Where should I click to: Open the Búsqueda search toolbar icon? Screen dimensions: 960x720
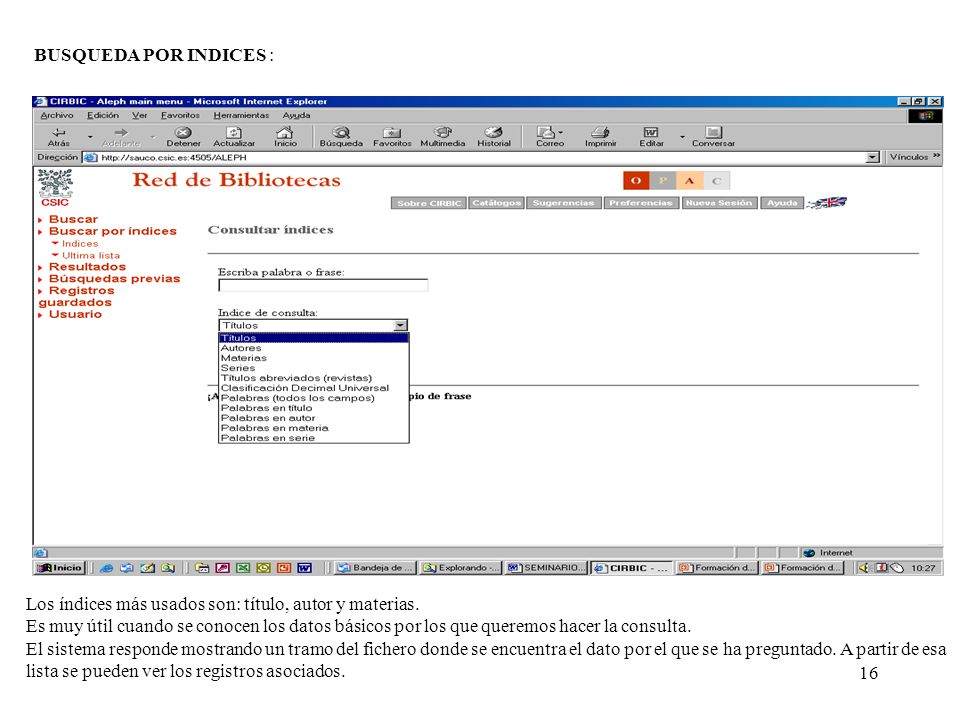point(341,132)
